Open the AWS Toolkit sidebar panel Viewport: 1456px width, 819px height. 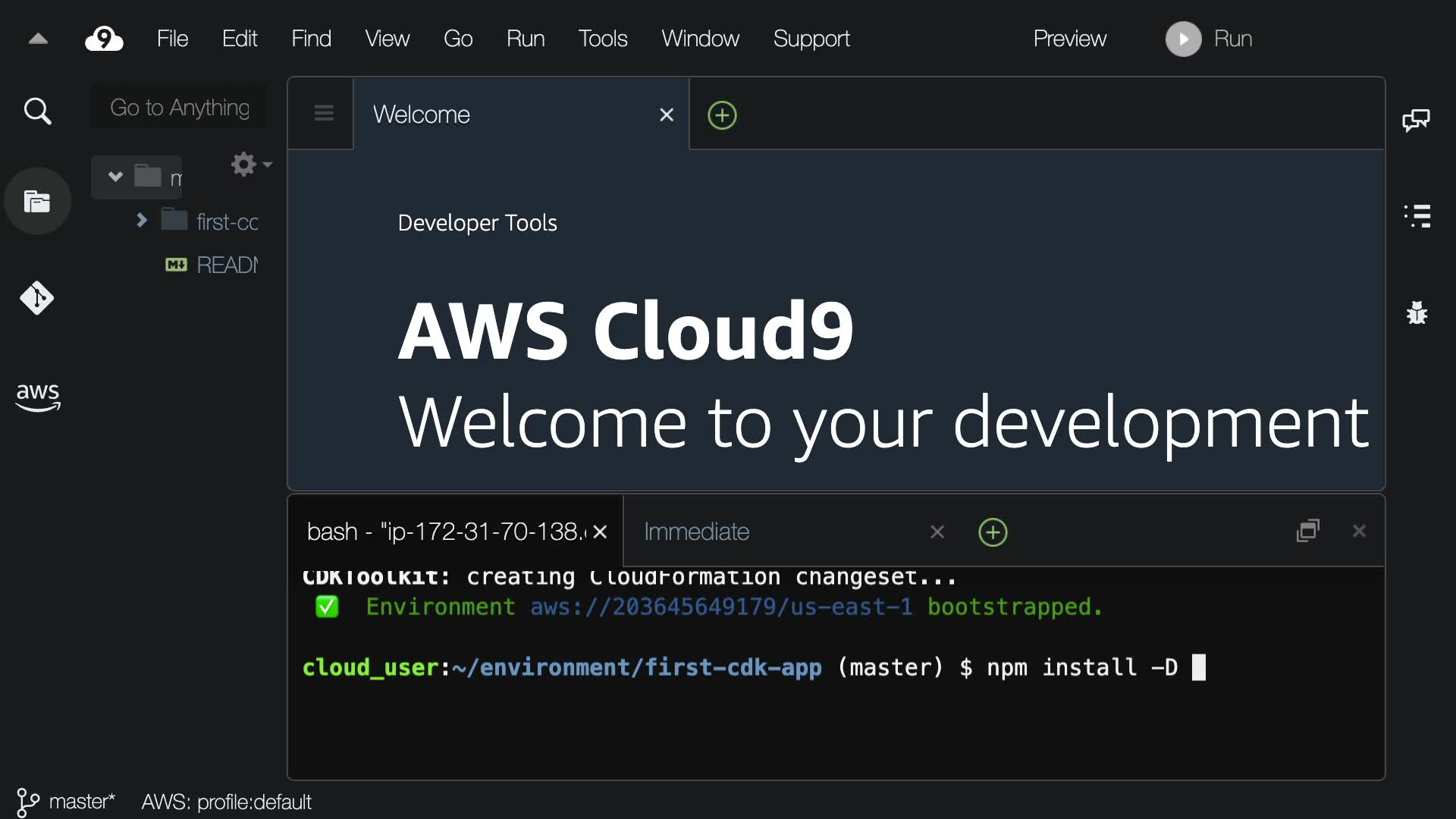click(38, 396)
